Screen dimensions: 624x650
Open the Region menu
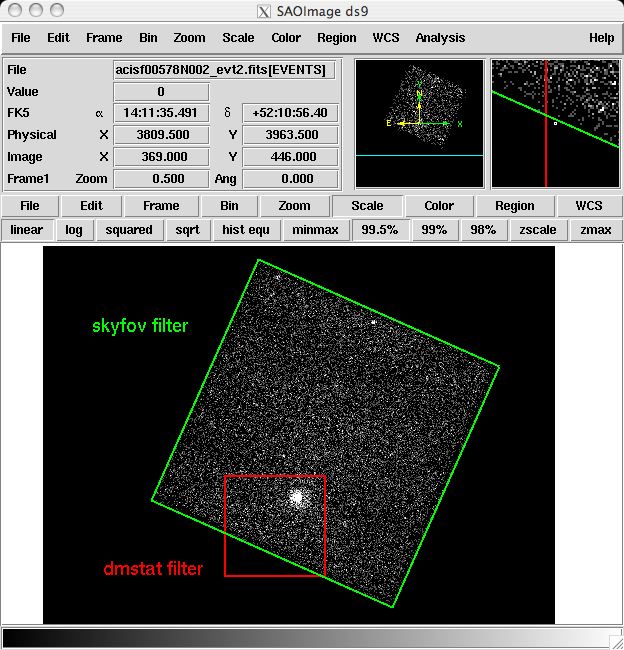point(336,38)
